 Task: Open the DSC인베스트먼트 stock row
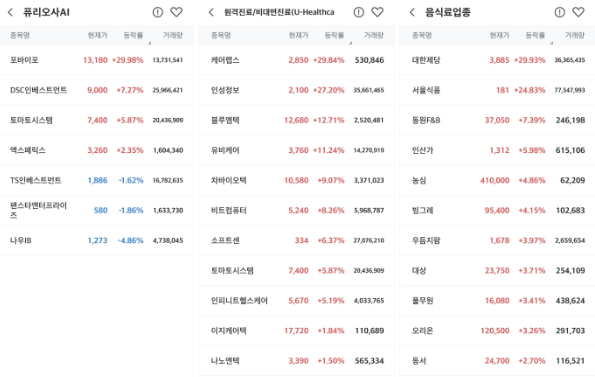tap(97, 90)
